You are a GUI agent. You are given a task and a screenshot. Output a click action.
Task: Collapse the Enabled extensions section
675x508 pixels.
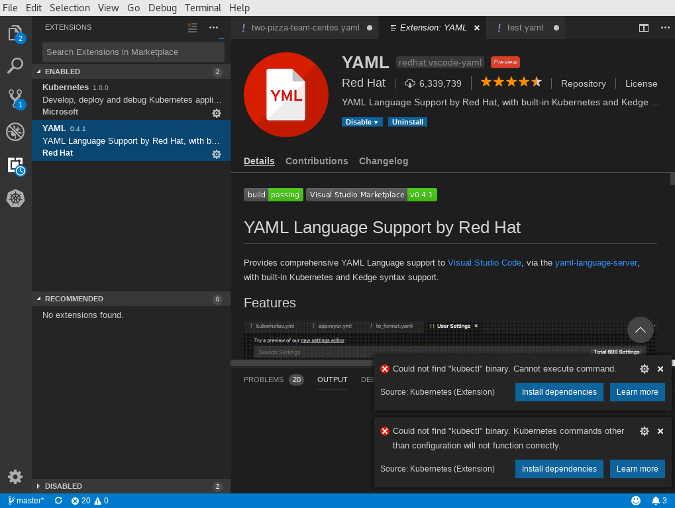click(38, 72)
